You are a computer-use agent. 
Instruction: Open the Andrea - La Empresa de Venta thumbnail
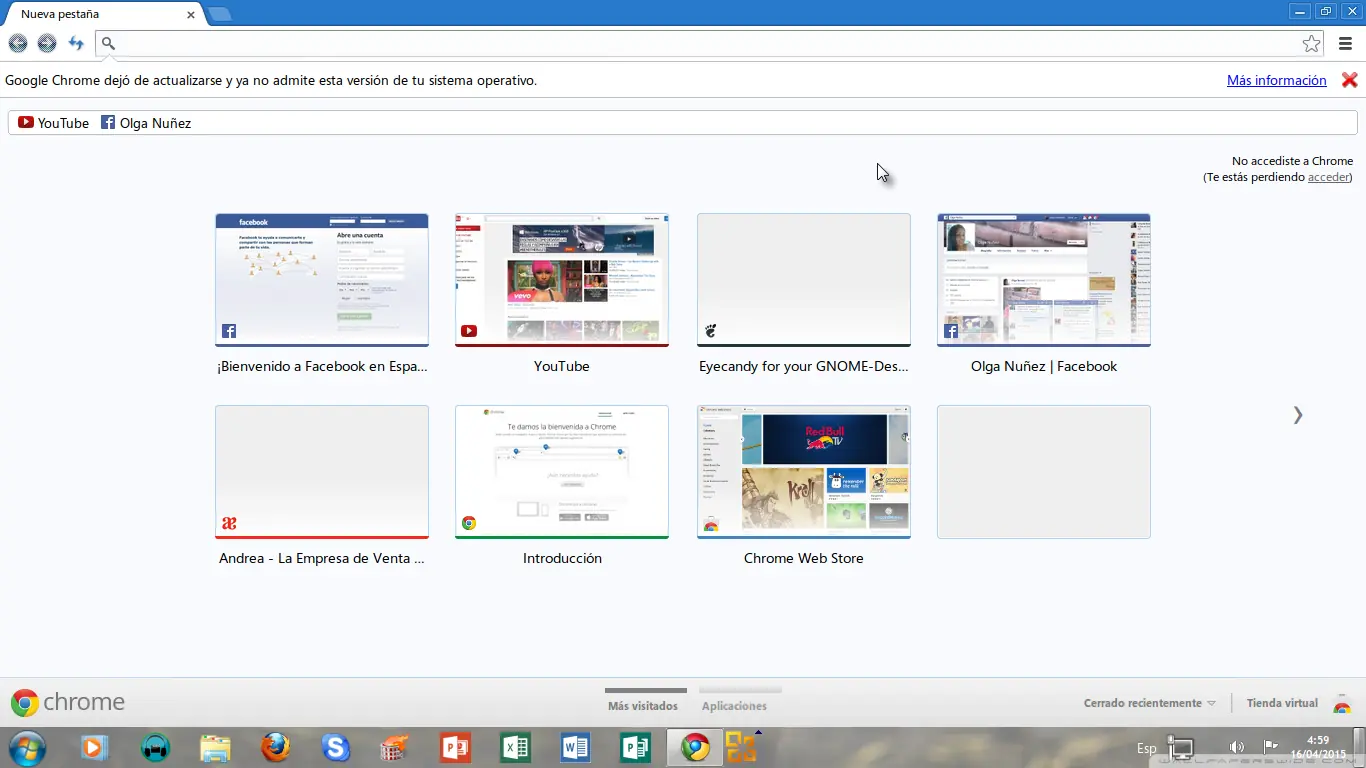point(322,472)
